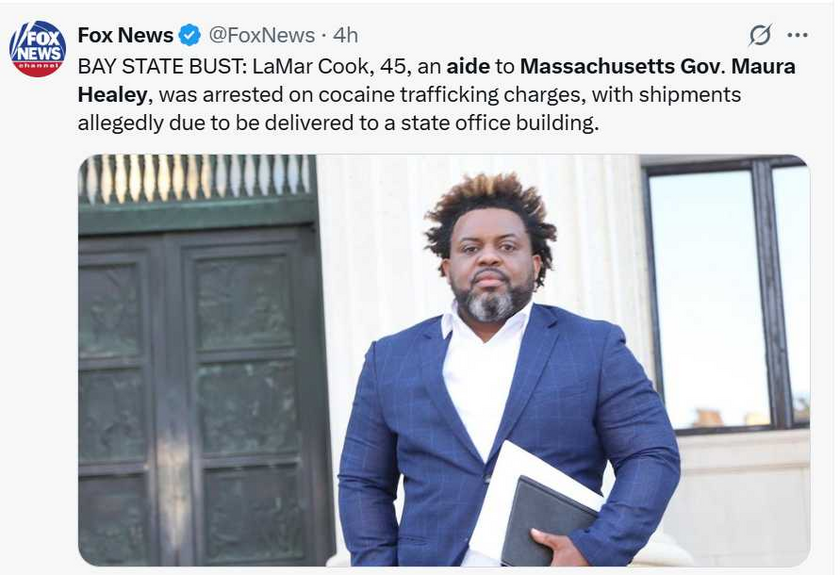This screenshot has height=575, width=840.
Task: Click the black portfolio in the photo
Action: point(545,520)
